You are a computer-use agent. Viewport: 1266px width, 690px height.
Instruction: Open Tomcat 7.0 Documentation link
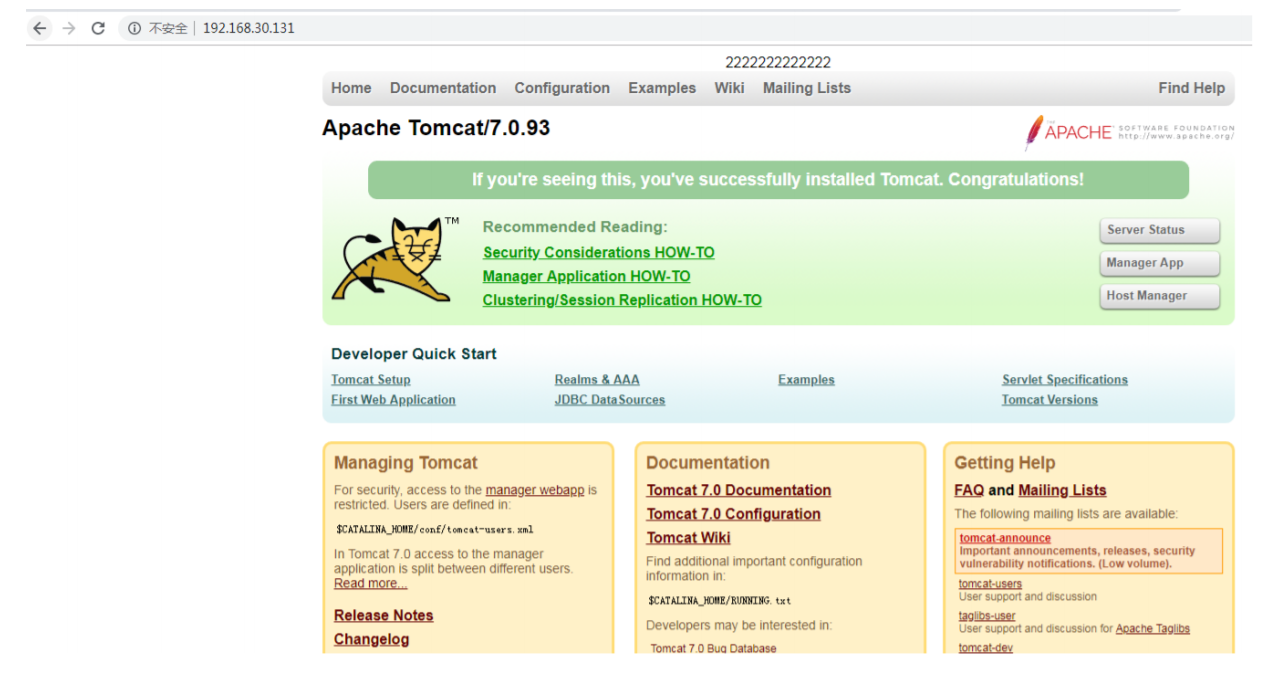click(739, 491)
